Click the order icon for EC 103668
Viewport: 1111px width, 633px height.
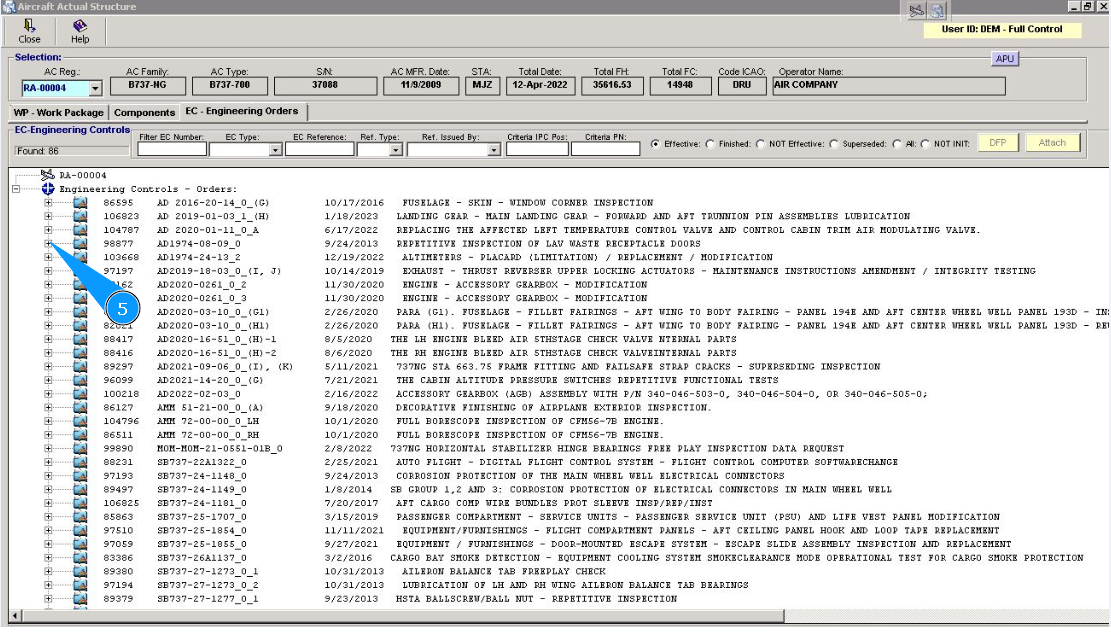[x=80, y=257]
